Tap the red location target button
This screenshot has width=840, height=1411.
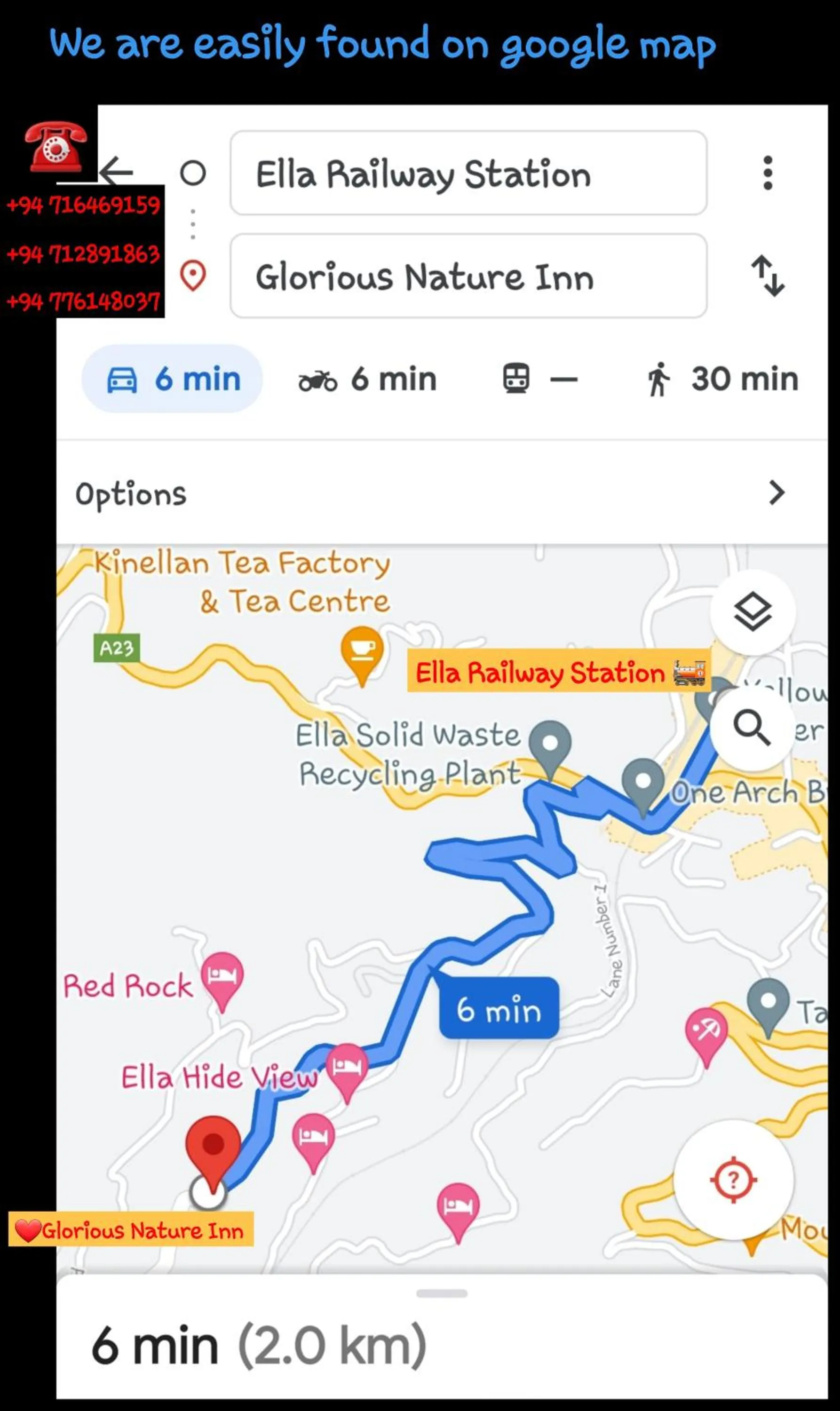tap(734, 1180)
